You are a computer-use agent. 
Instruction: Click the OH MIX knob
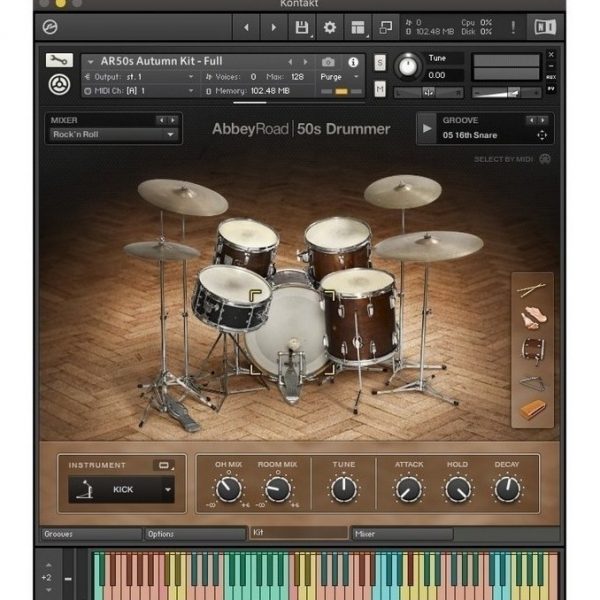coord(229,489)
